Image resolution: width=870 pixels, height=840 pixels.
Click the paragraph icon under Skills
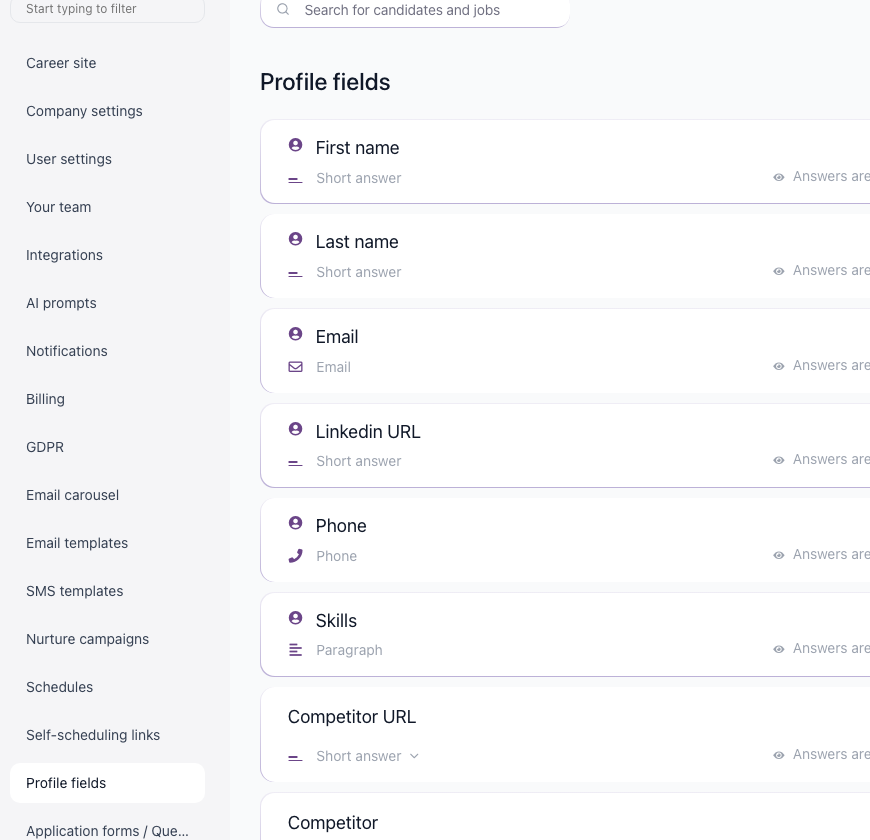(x=295, y=650)
